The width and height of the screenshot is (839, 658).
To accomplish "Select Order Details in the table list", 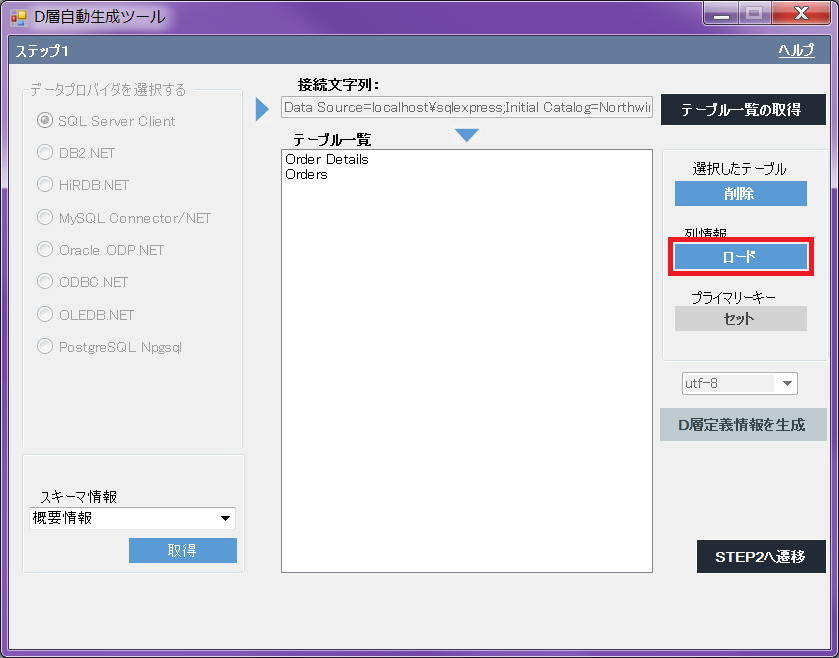I will point(327,159).
